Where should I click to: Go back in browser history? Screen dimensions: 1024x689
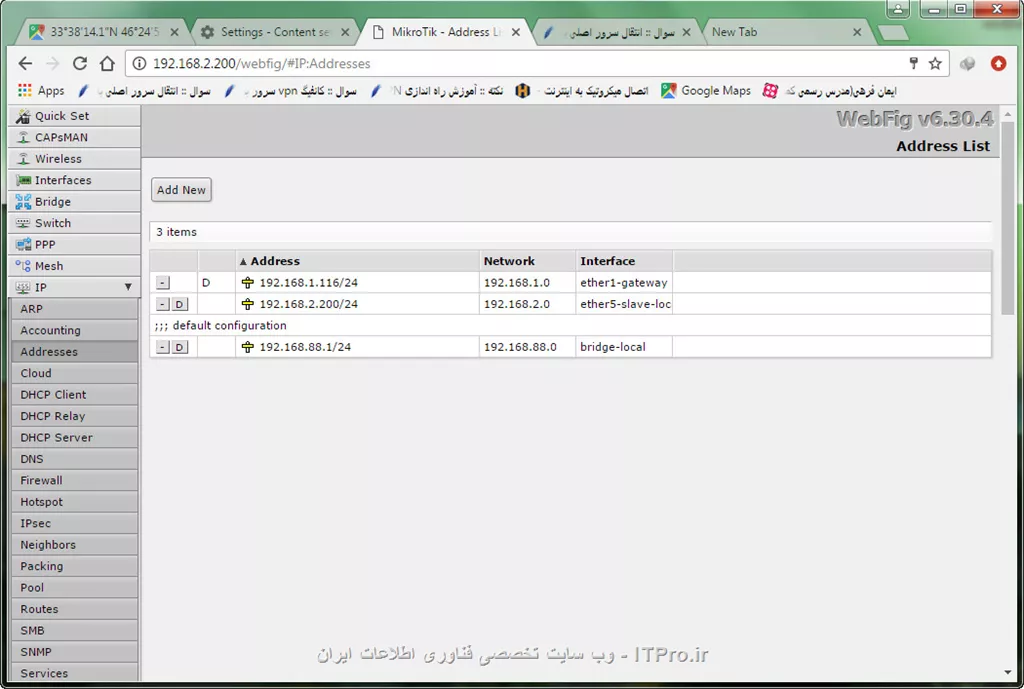pos(25,63)
